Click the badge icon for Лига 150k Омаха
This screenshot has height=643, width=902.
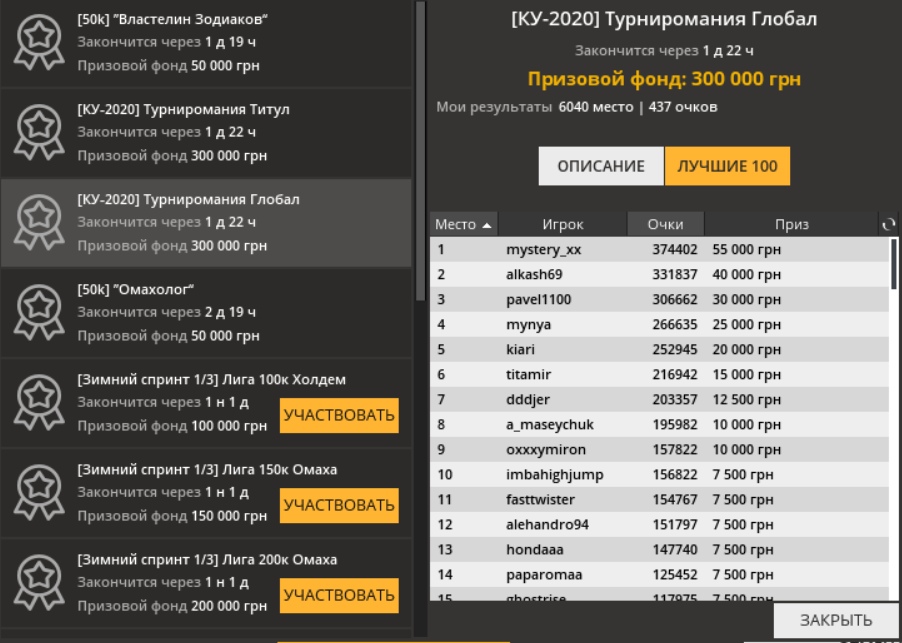pos(39,492)
